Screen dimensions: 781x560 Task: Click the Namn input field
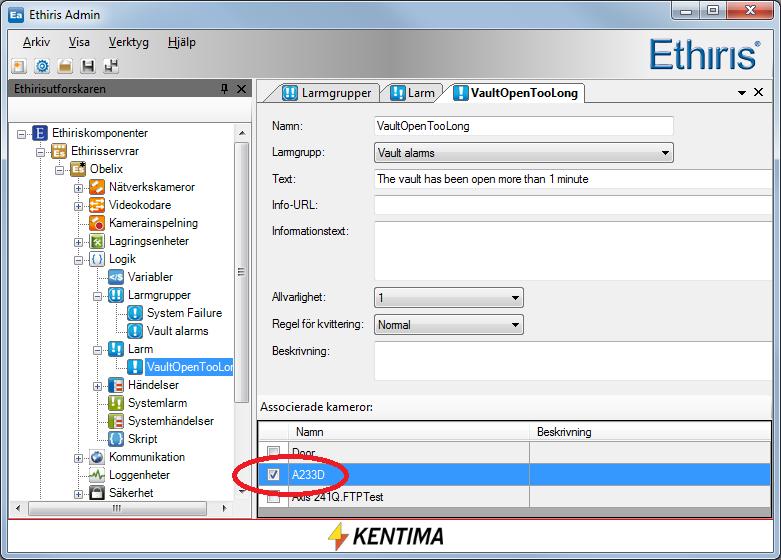click(x=523, y=126)
